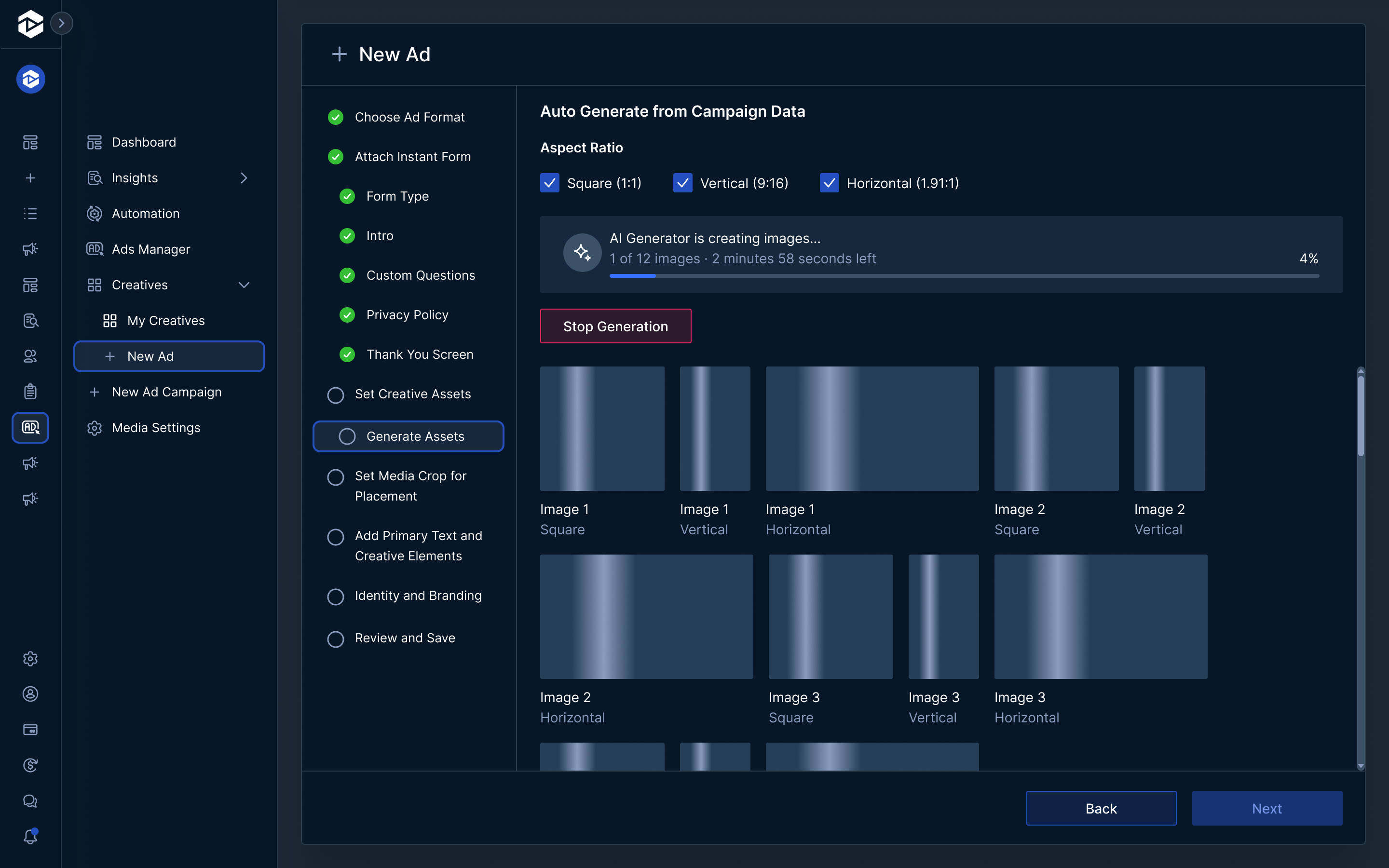Screen dimensions: 1389x868
Task: Open My Creatives in the sidebar
Action: [165, 320]
